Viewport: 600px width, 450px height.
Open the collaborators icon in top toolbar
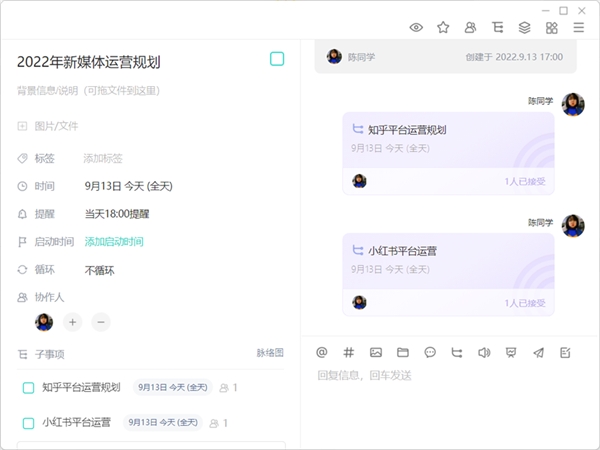pos(470,28)
